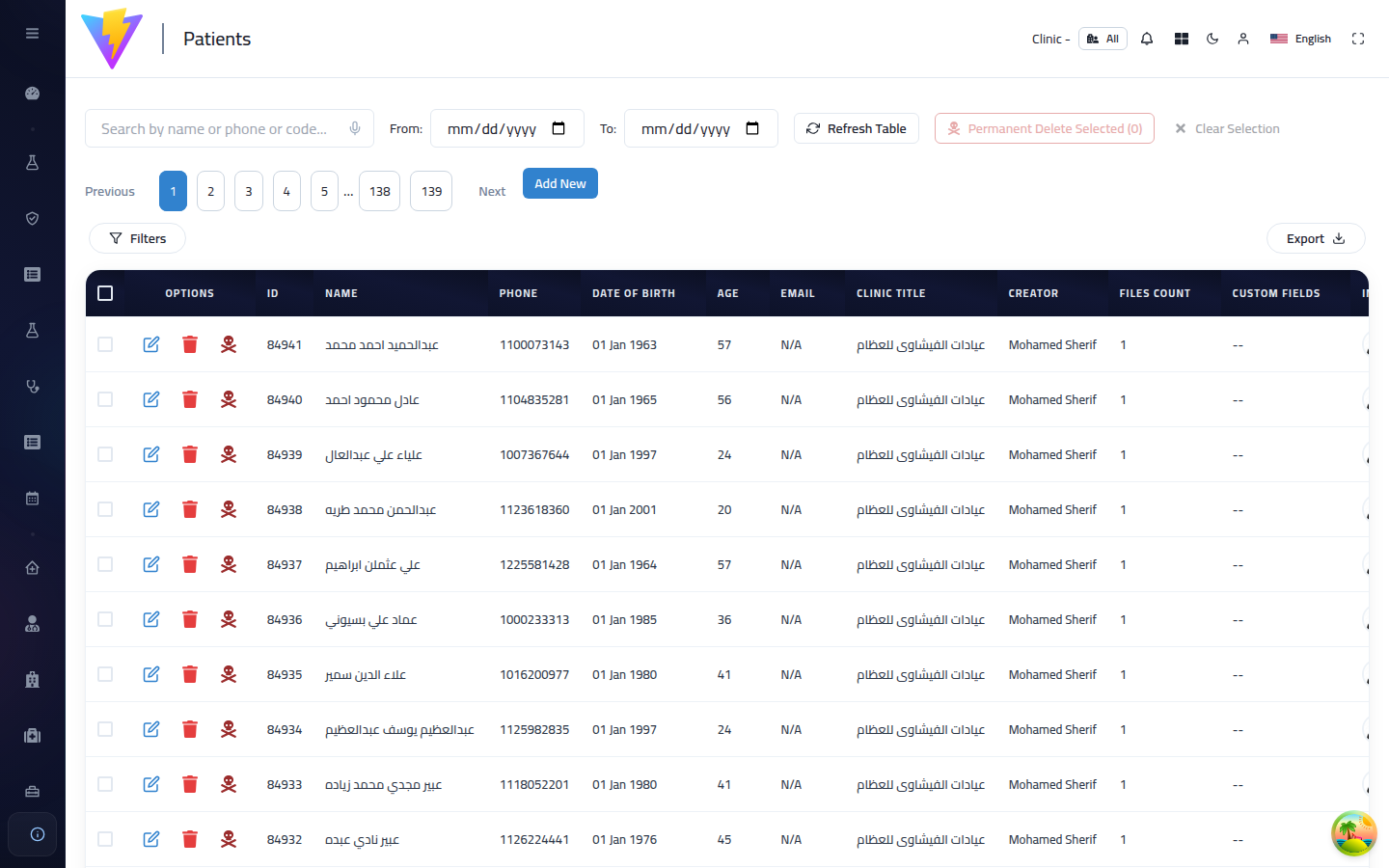Go to page 4

286,191
